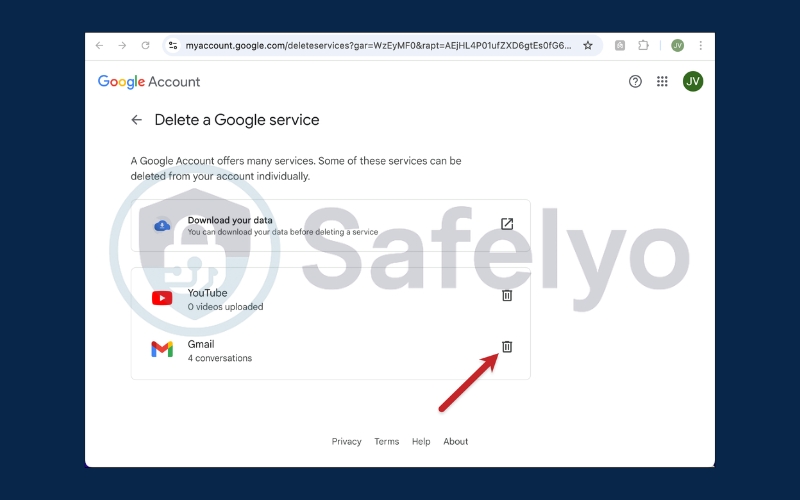Go forward with the browser forward arrow
The height and width of the screenshot is (500, 800).
(x=122, y=45)
